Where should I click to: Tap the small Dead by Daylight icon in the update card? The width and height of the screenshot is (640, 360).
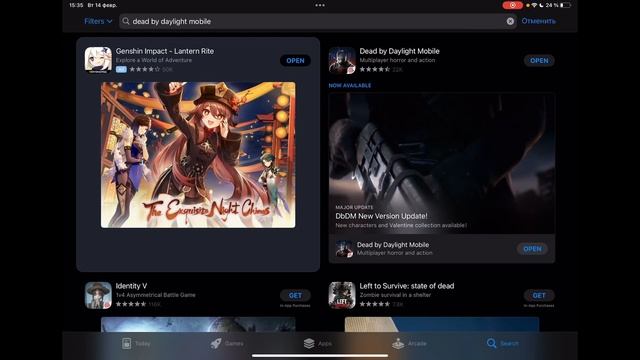[x=344, y=249]
